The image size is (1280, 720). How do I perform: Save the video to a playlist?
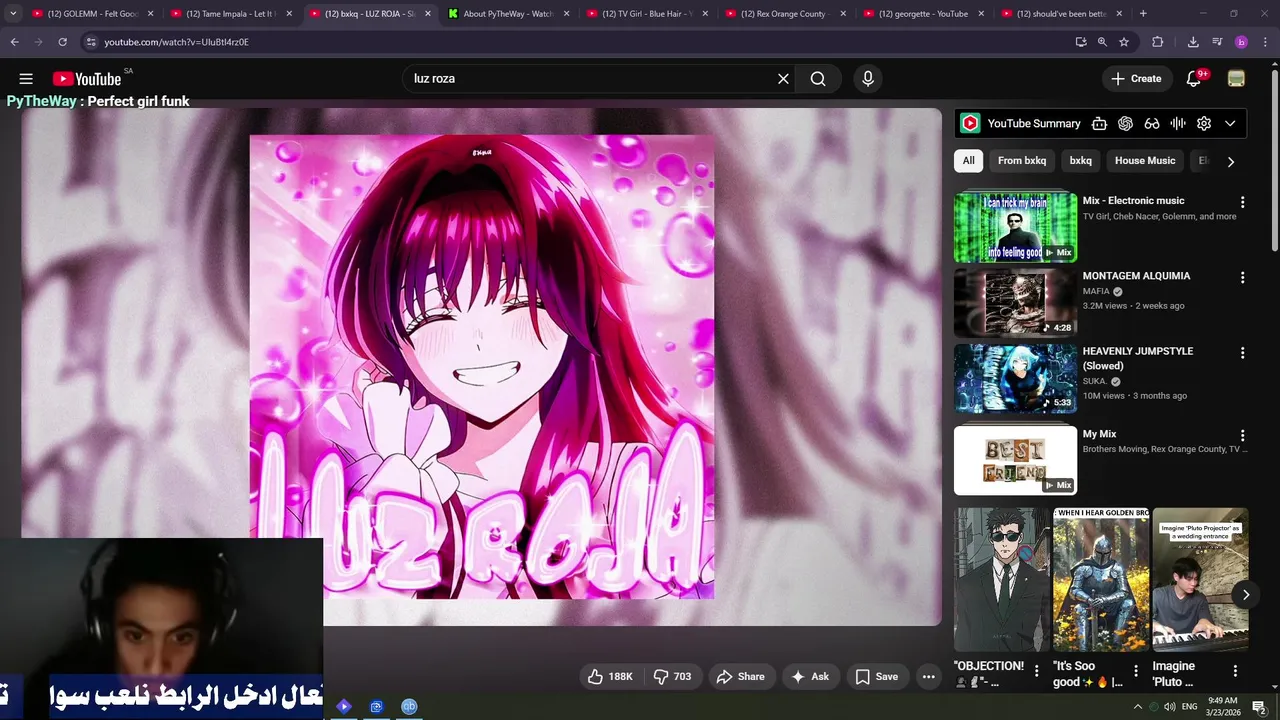pyautogui.click(x=877, y=677)
